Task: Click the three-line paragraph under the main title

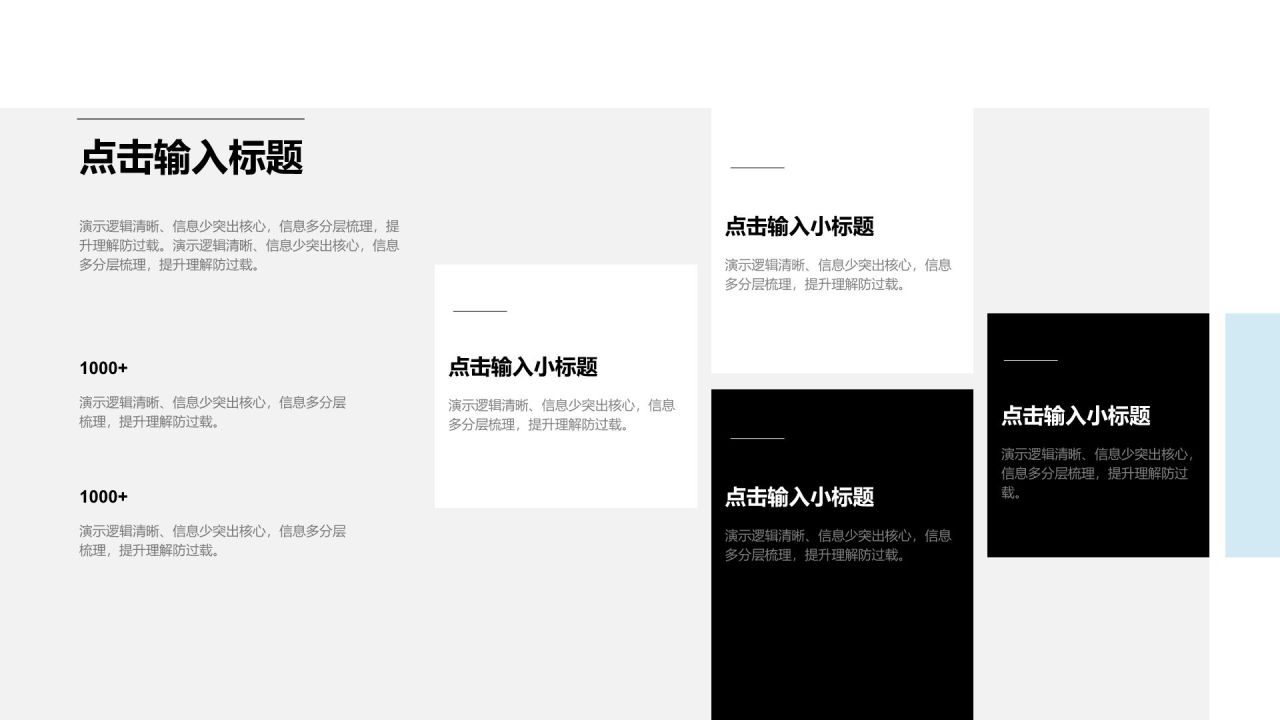Action: pos(239,245)
